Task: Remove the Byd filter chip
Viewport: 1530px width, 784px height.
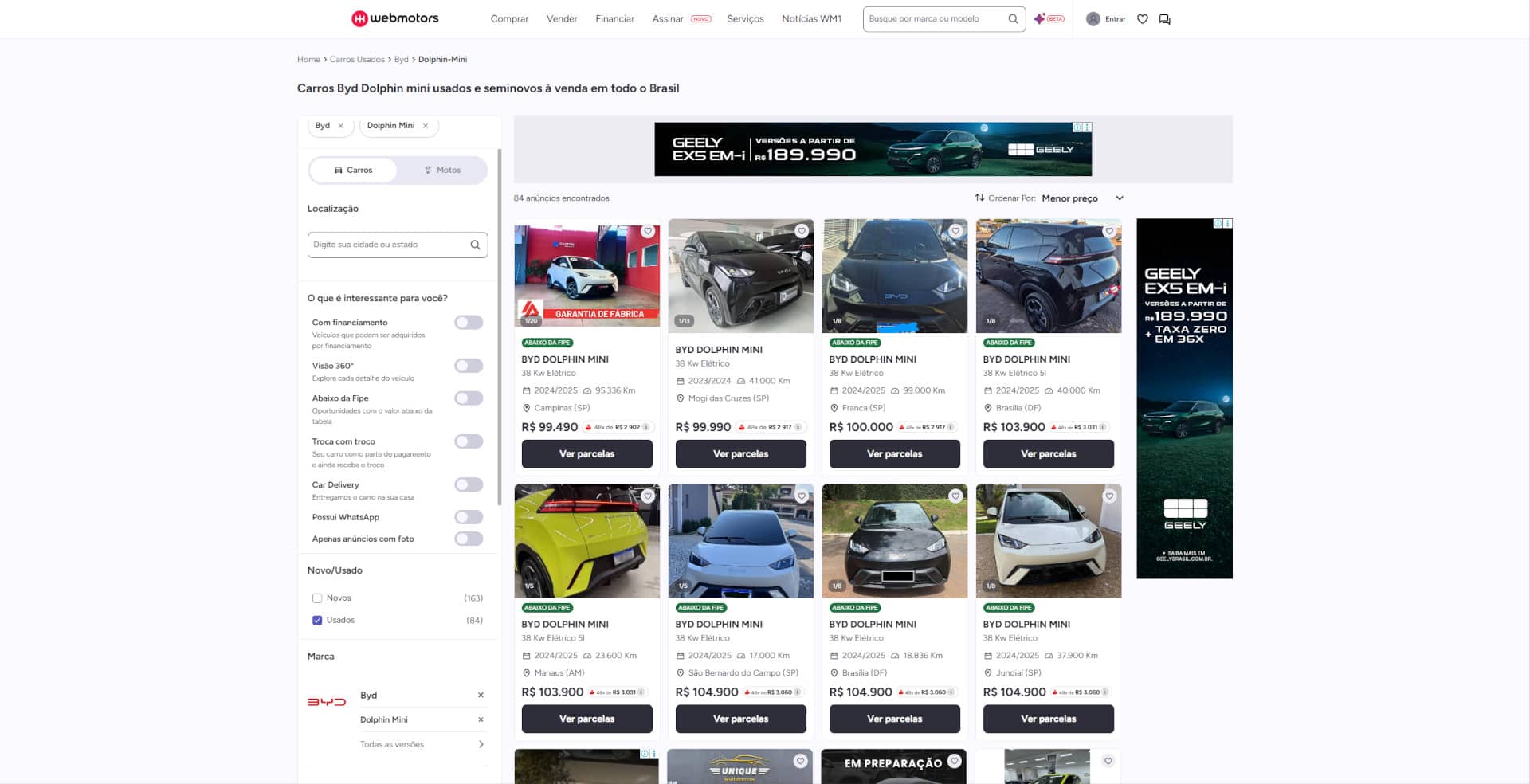Action: (x=341, y=126)
